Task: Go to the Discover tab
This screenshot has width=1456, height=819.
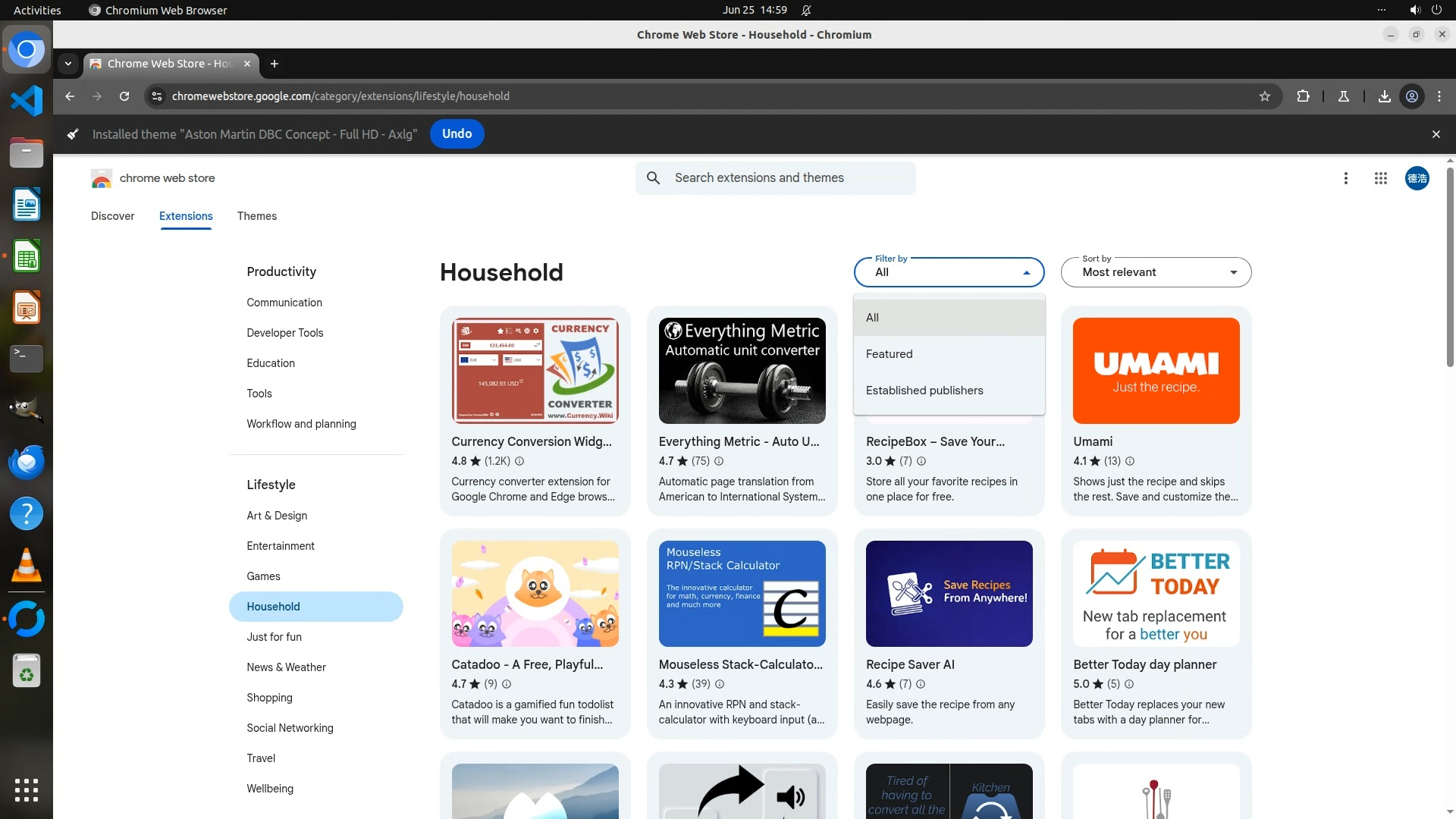Action: click(112, 216)
